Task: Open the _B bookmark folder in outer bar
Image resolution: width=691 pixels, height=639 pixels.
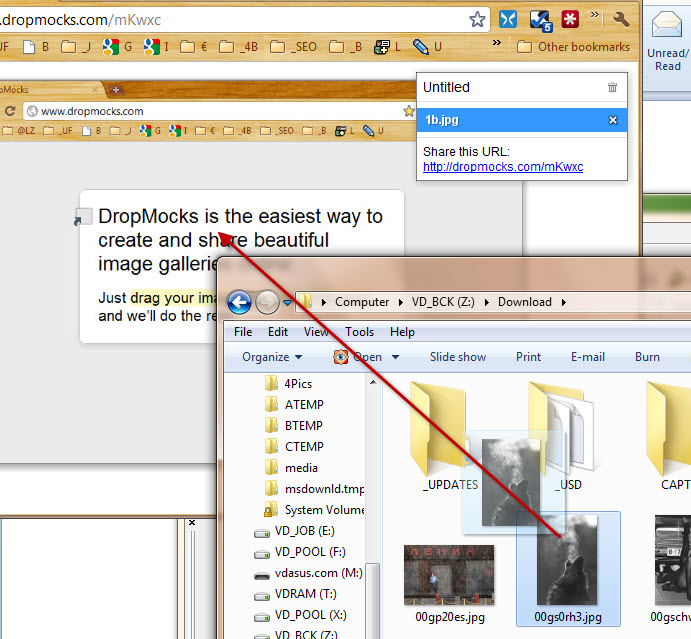Action: pos(346,47)
